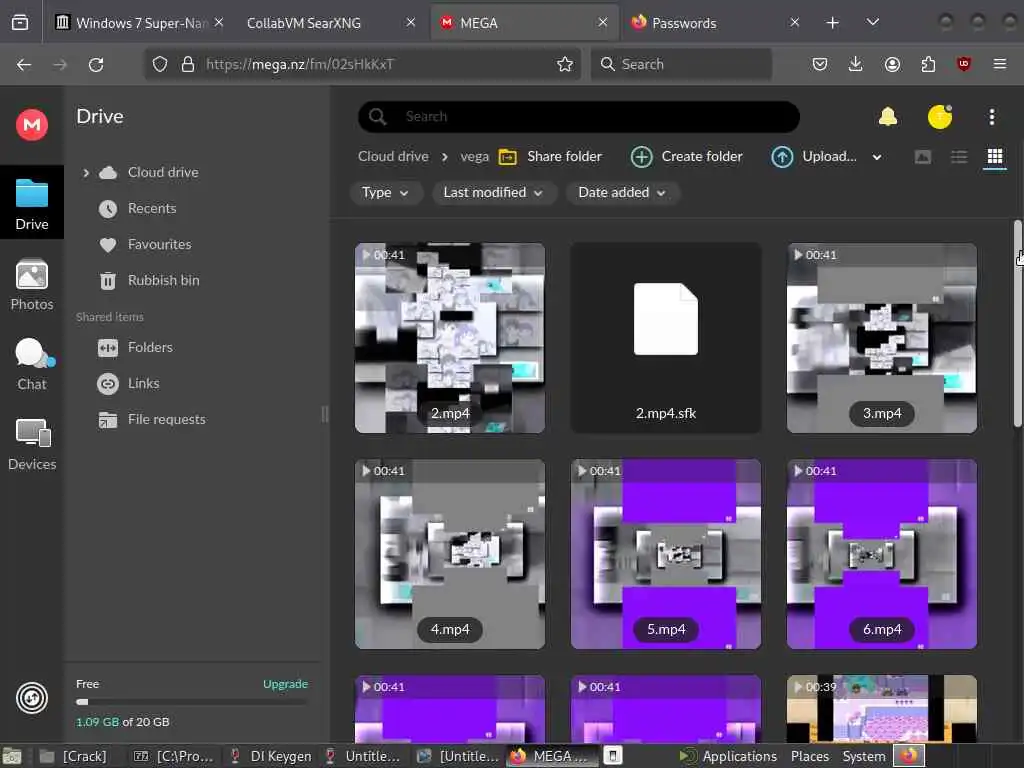Image resolution: width=1024 pixels, height=768 pixels.
Task: Go back in browser
Action: coord(24,64)
